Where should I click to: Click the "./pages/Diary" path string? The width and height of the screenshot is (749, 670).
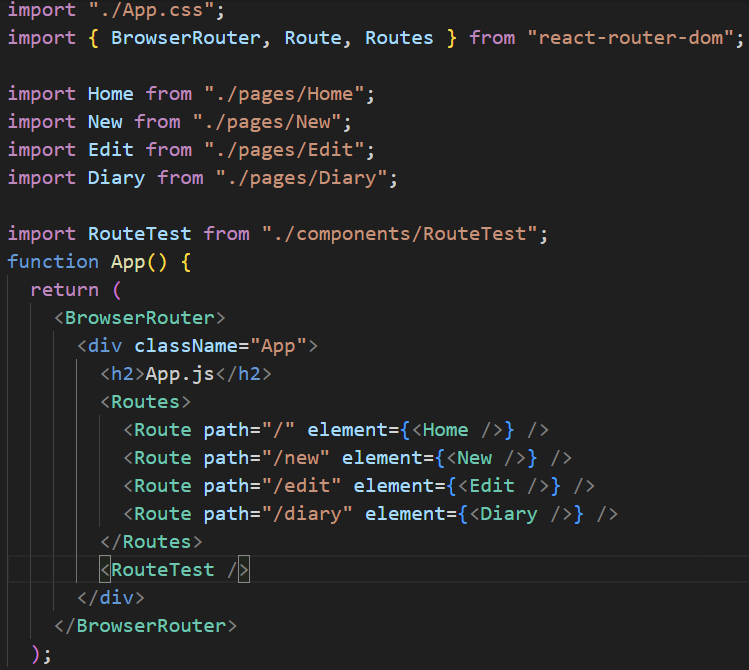pyautogui.click(x=301, y=178)
